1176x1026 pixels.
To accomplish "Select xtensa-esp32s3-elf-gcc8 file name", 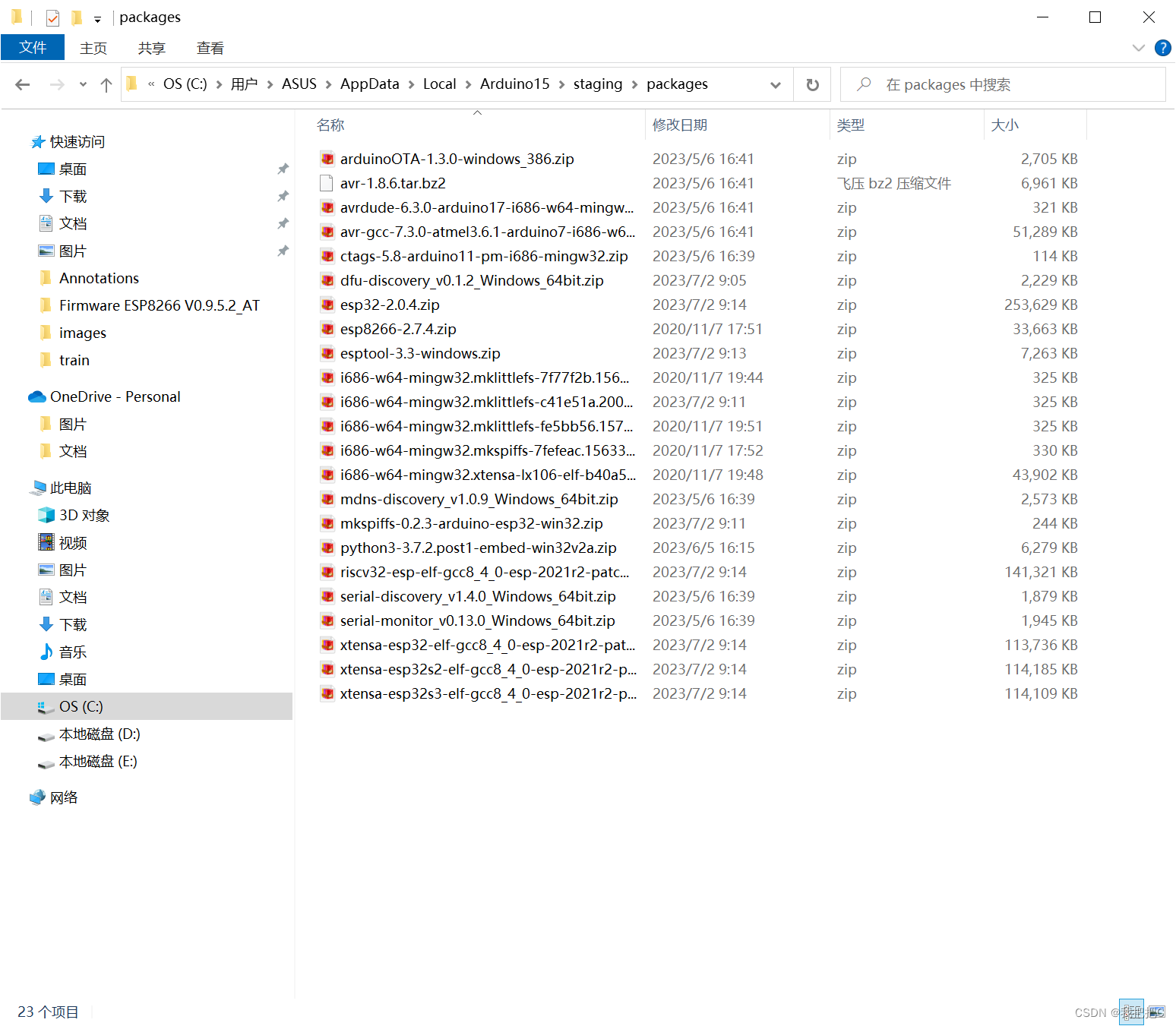I will 488,693.
